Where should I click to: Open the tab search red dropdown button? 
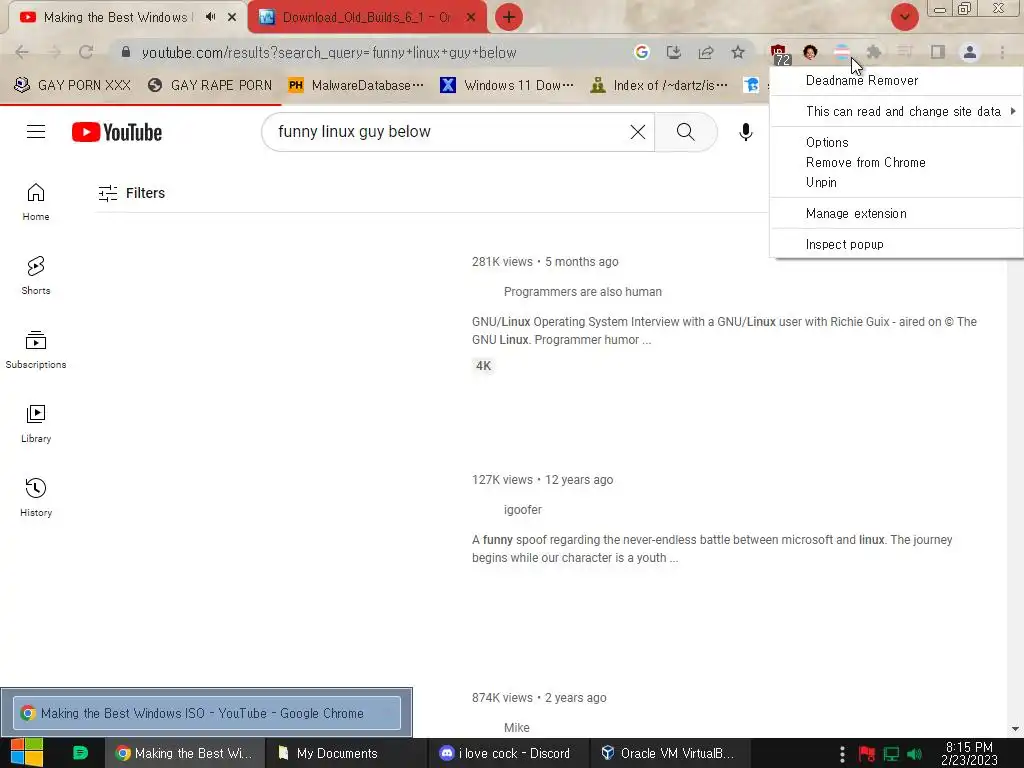click(x=904, y=17)
